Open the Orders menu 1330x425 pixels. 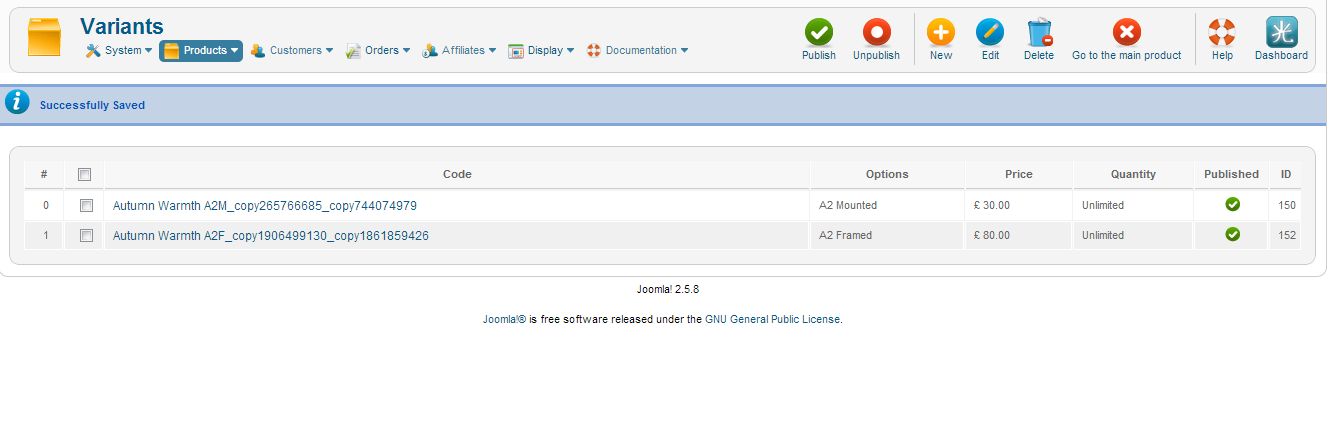[x=378, y=51]
